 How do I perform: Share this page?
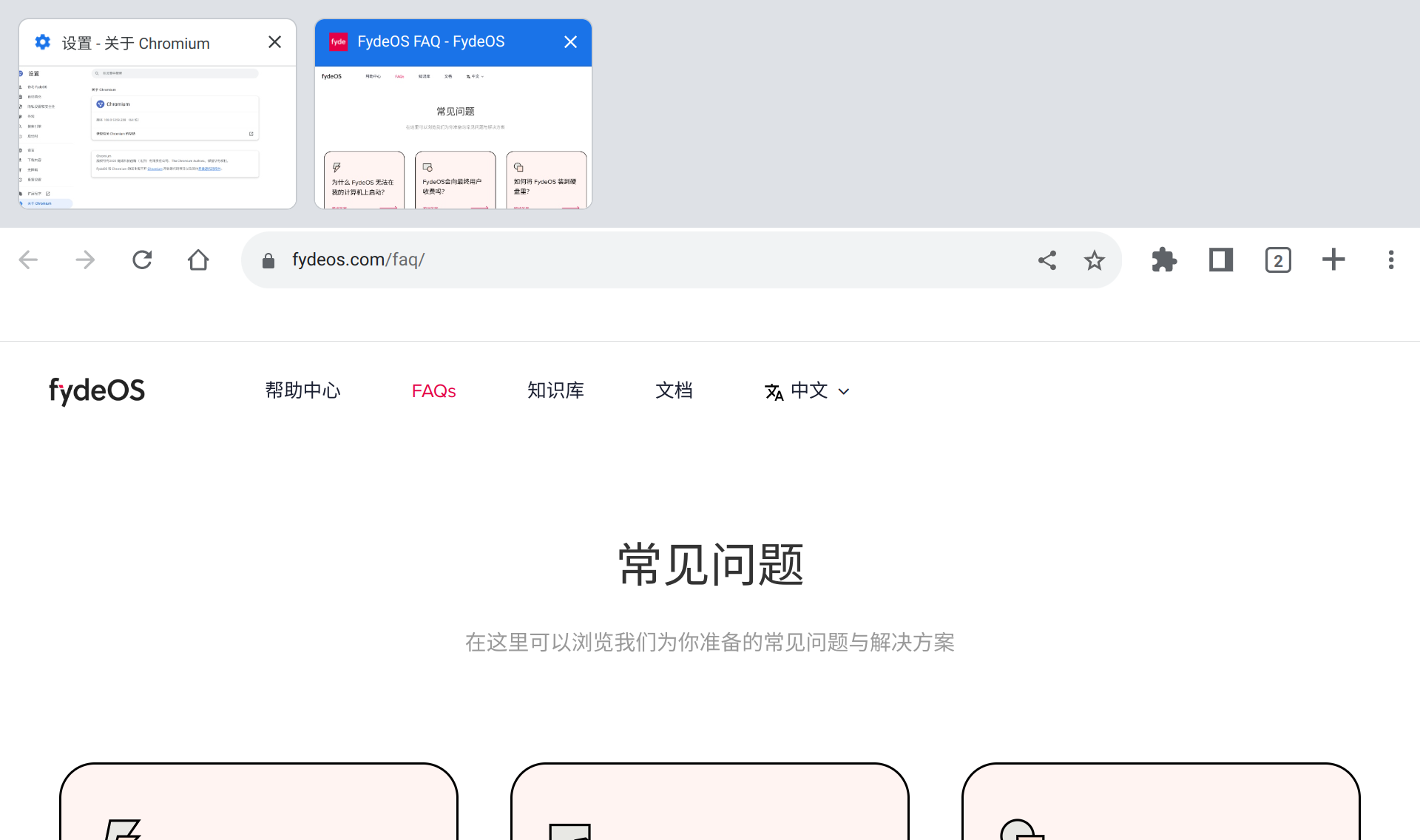coord(1047,260)
